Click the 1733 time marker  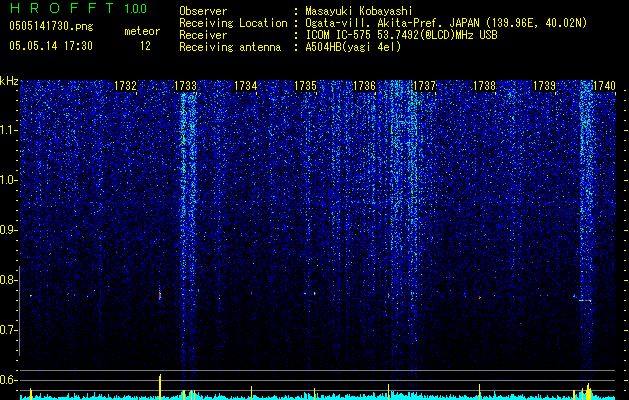click(186, 86)
